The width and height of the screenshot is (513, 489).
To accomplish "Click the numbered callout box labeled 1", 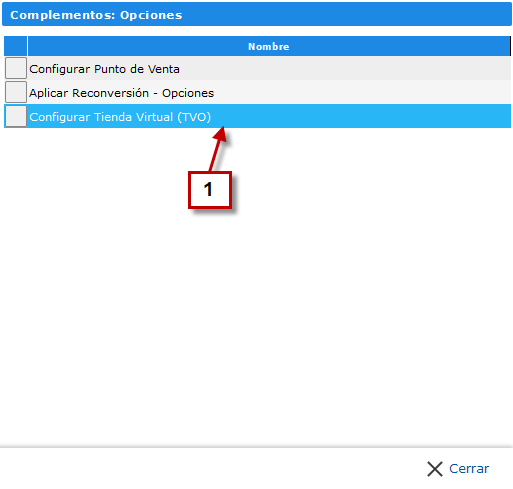I will pyautogui.click(x=210, y=190).
